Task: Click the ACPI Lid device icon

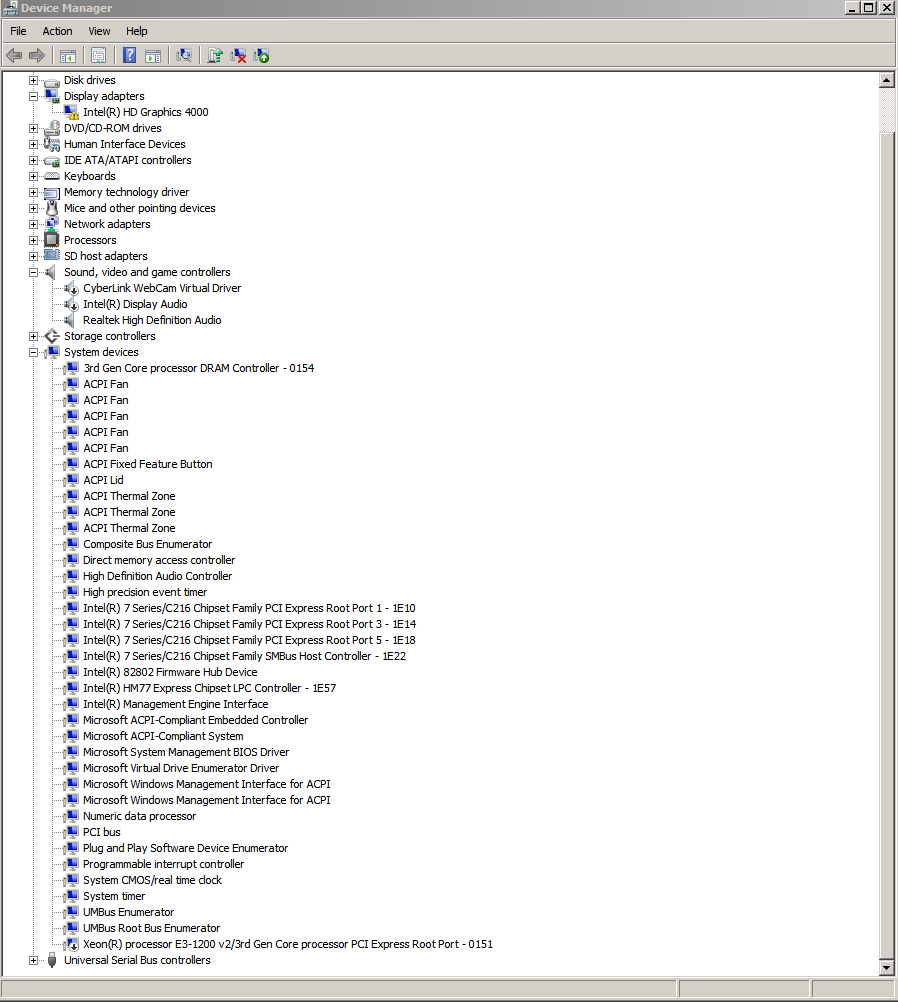Action: [72, 480]
